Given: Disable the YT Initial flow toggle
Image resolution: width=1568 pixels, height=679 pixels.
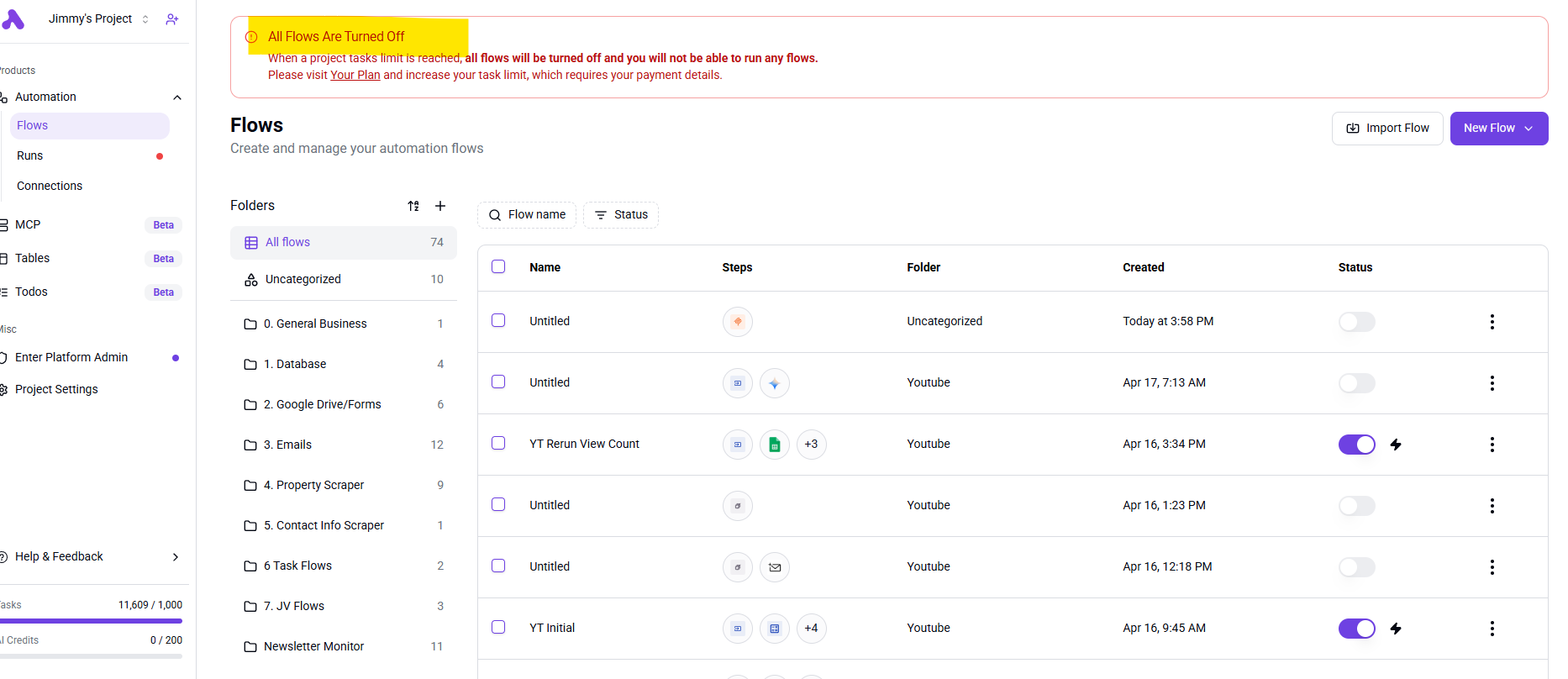Looking at the screenshot, I should click(x=1357, y=629).
